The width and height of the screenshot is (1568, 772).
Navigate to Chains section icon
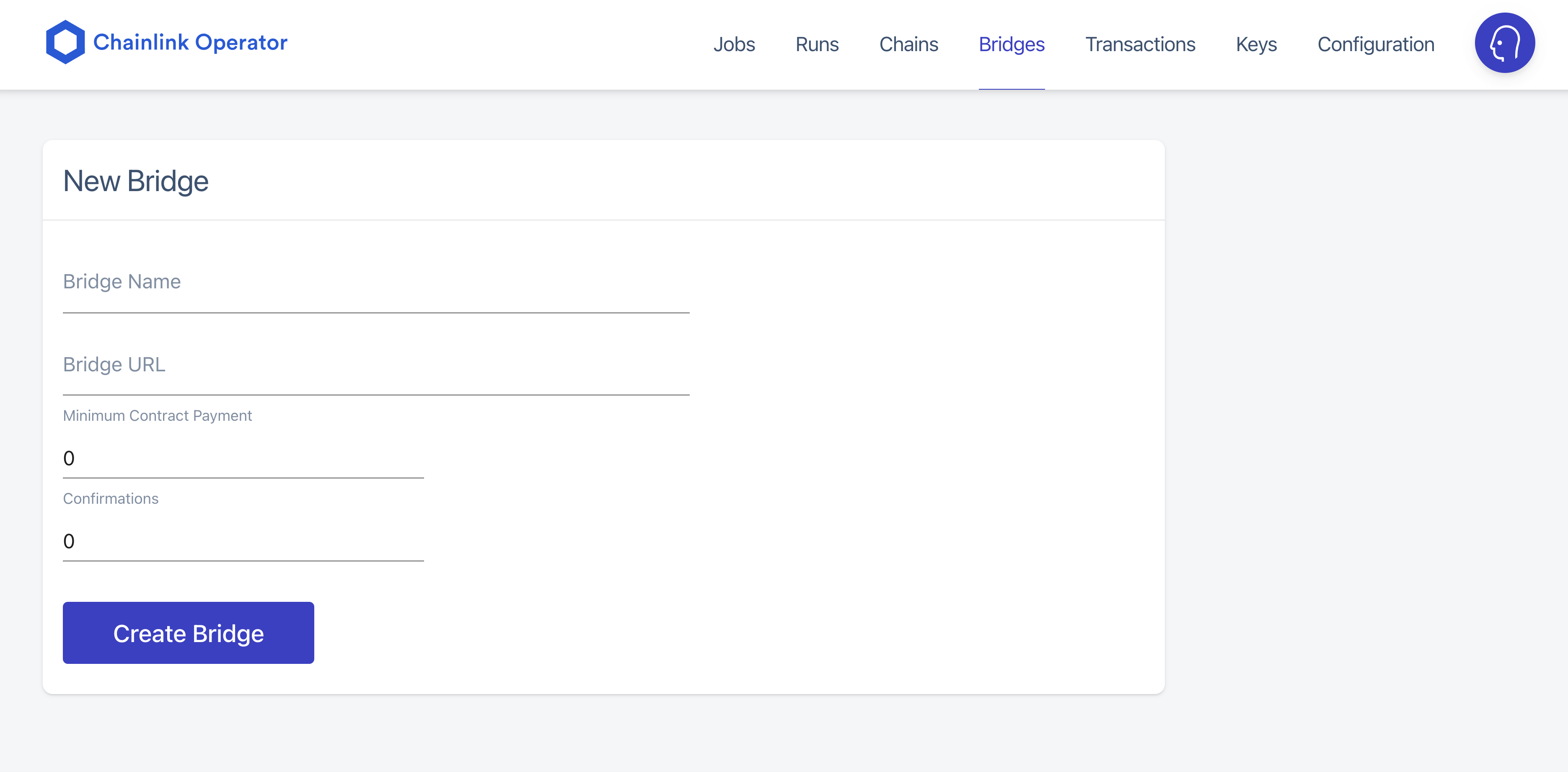click(x=908, y=44)
